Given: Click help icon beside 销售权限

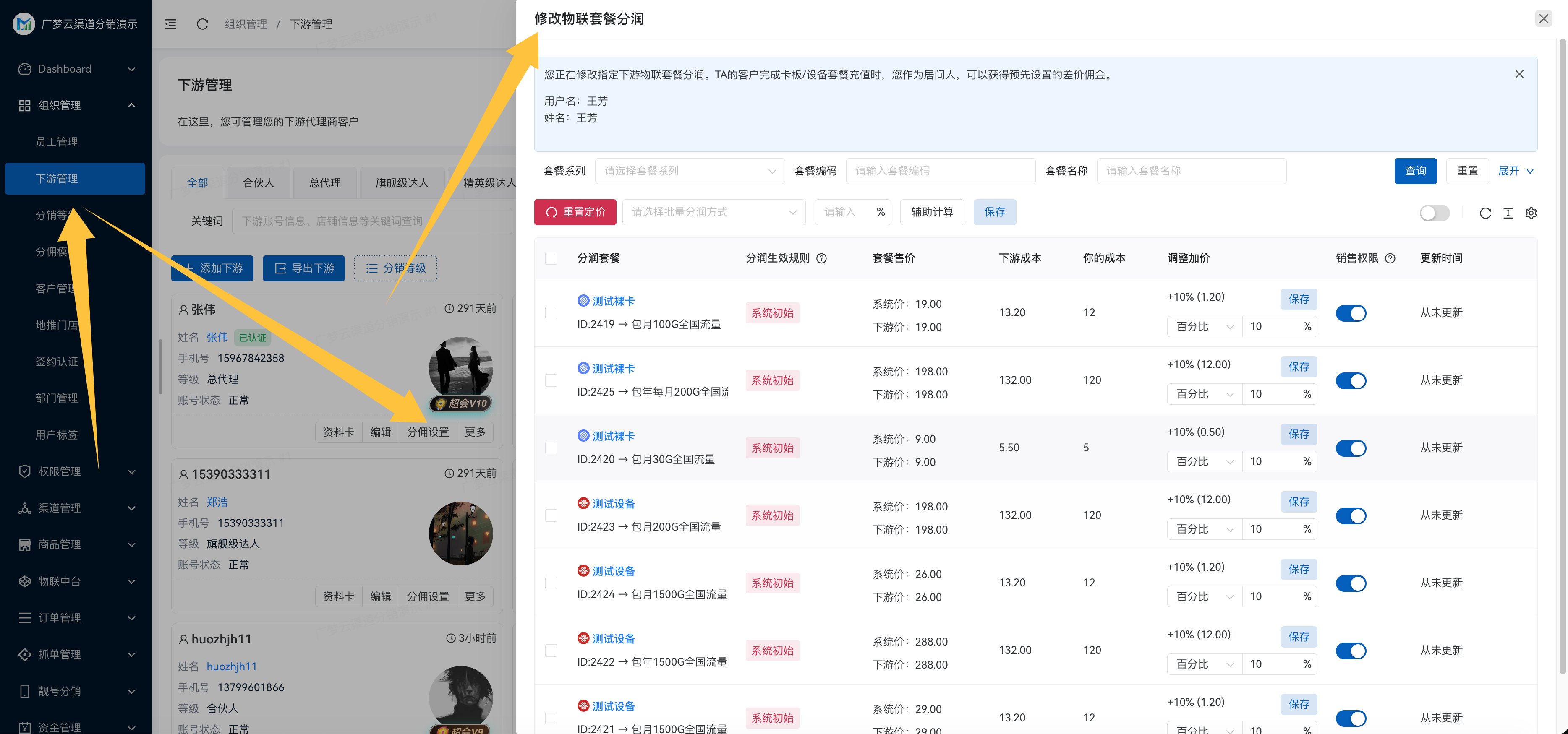Looking at the screenshot, I should [1390, 258].
